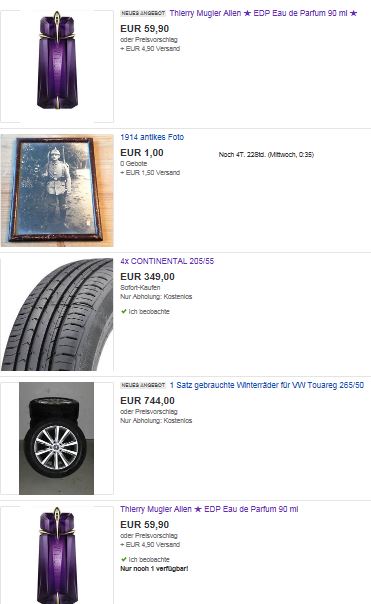Click Ich beobachte under the last perfume

pos(149,560)
